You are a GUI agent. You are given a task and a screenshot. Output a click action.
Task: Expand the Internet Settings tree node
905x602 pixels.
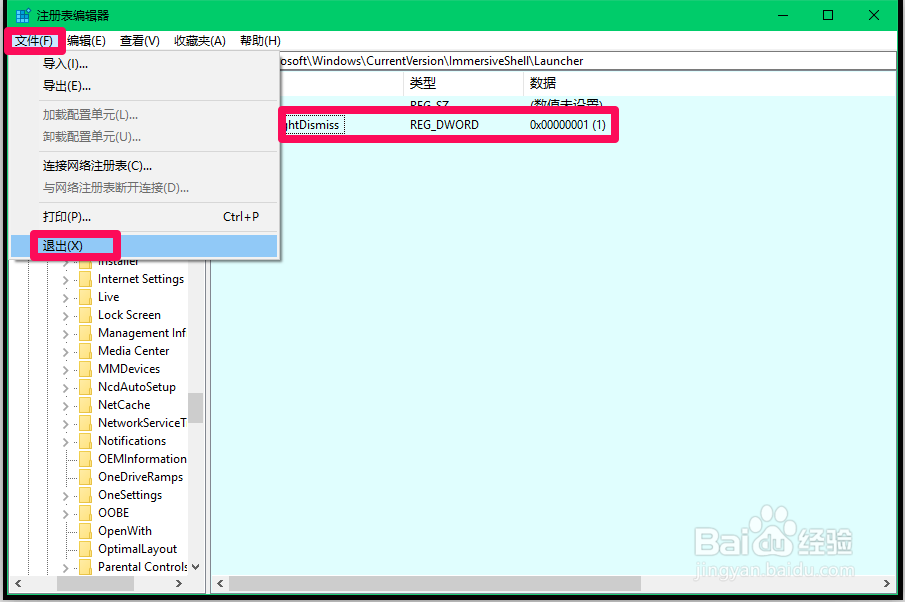tap(65, 281)
